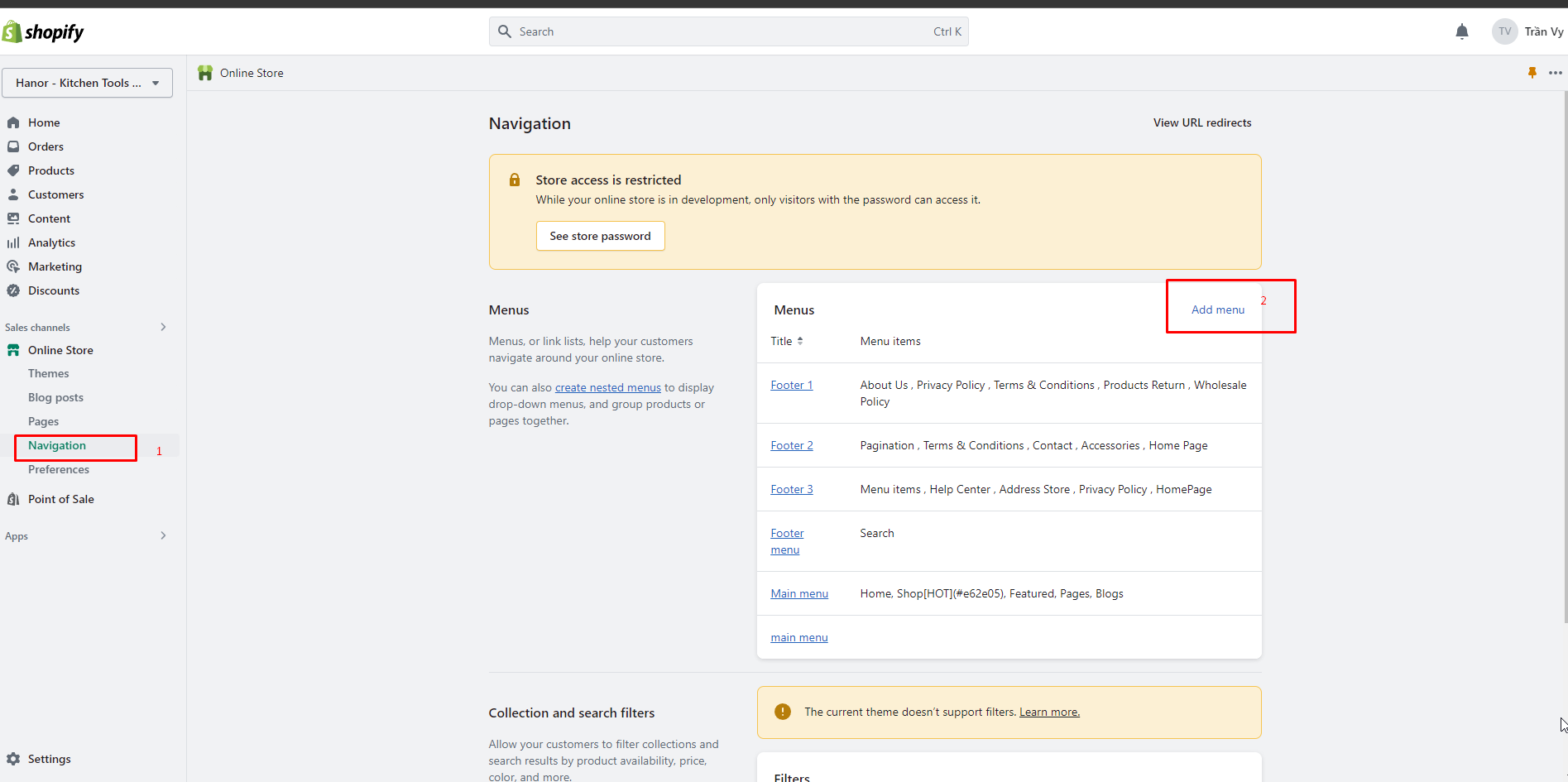Click the Settings gear icon

coord(13,759)
